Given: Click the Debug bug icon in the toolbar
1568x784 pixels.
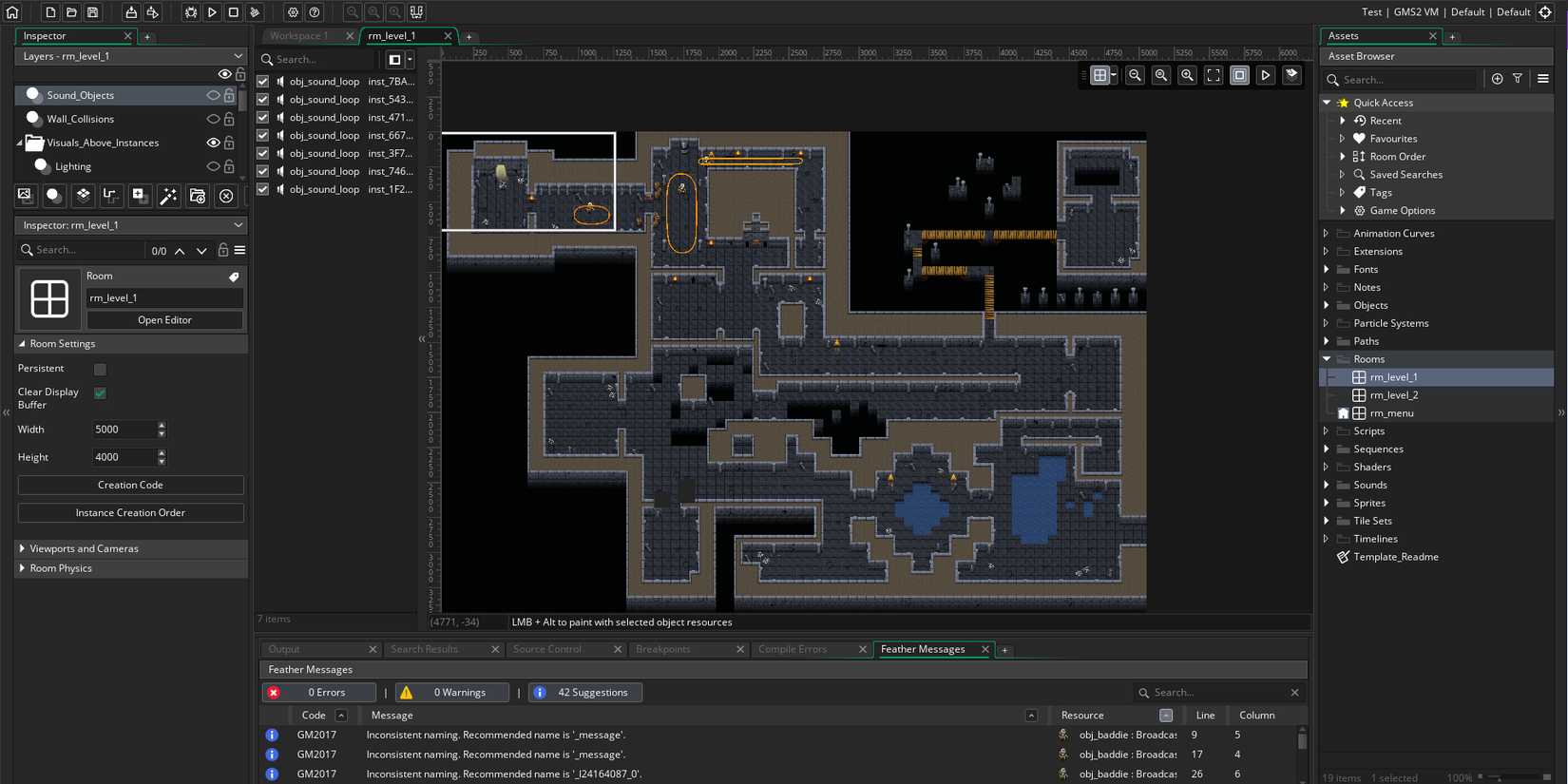Looking at the screenshot, I should (191, 12).
